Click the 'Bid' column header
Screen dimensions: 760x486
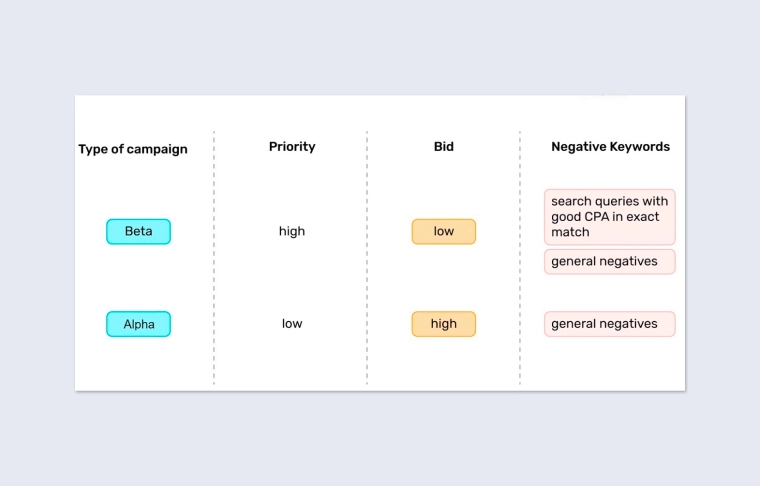(x=444, y=147)
